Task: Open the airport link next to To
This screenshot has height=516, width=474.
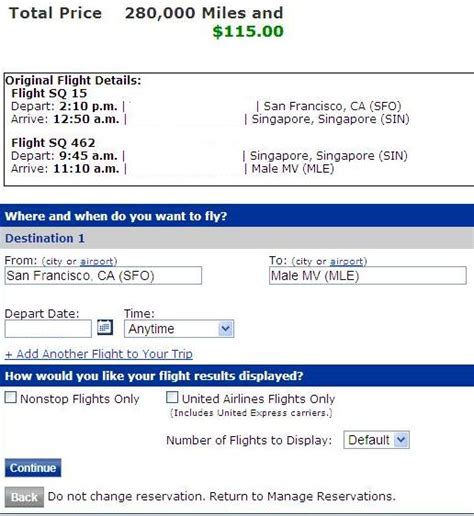Action: point(347,262)
